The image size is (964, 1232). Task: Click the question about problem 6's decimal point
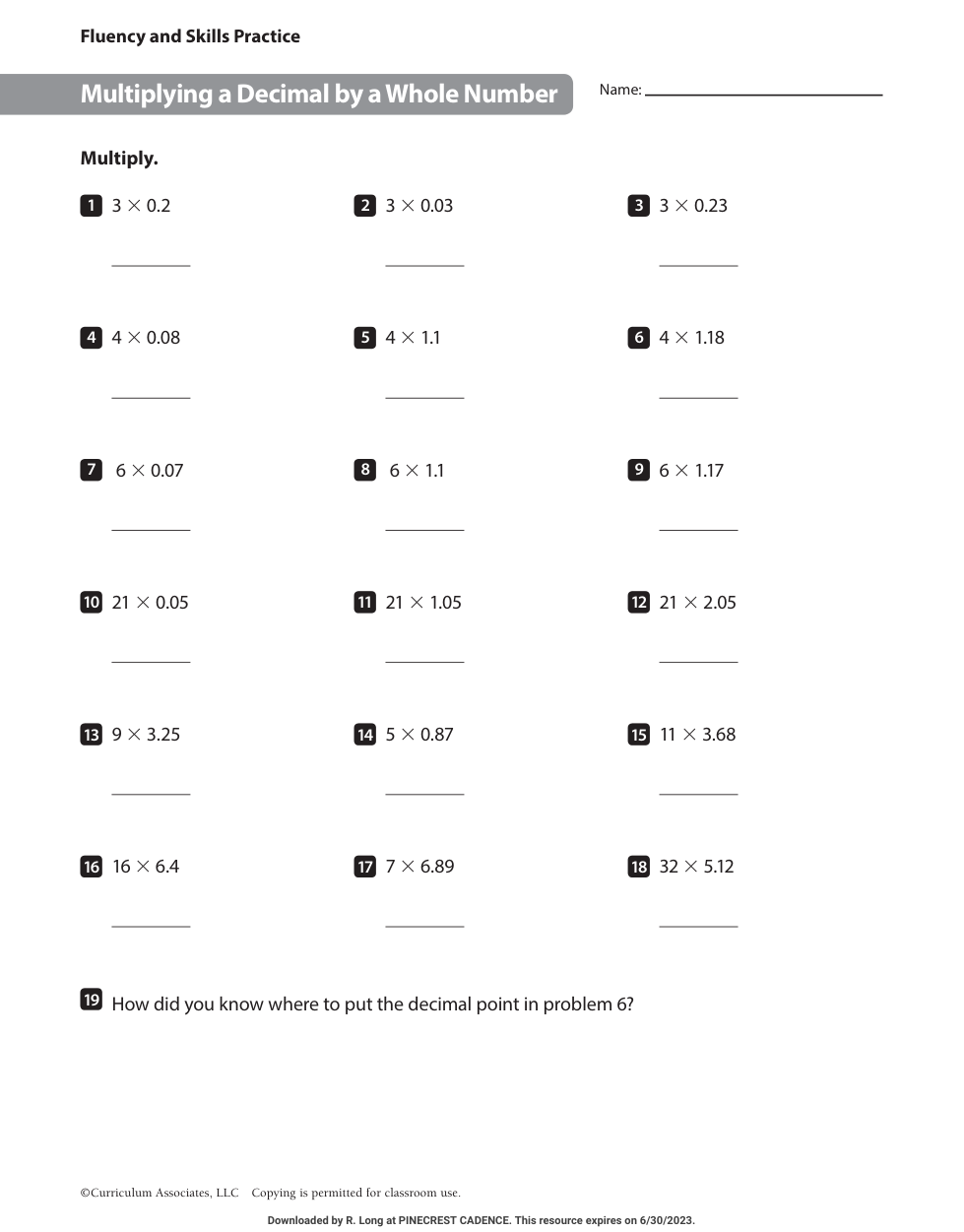tap(372, 1005)
